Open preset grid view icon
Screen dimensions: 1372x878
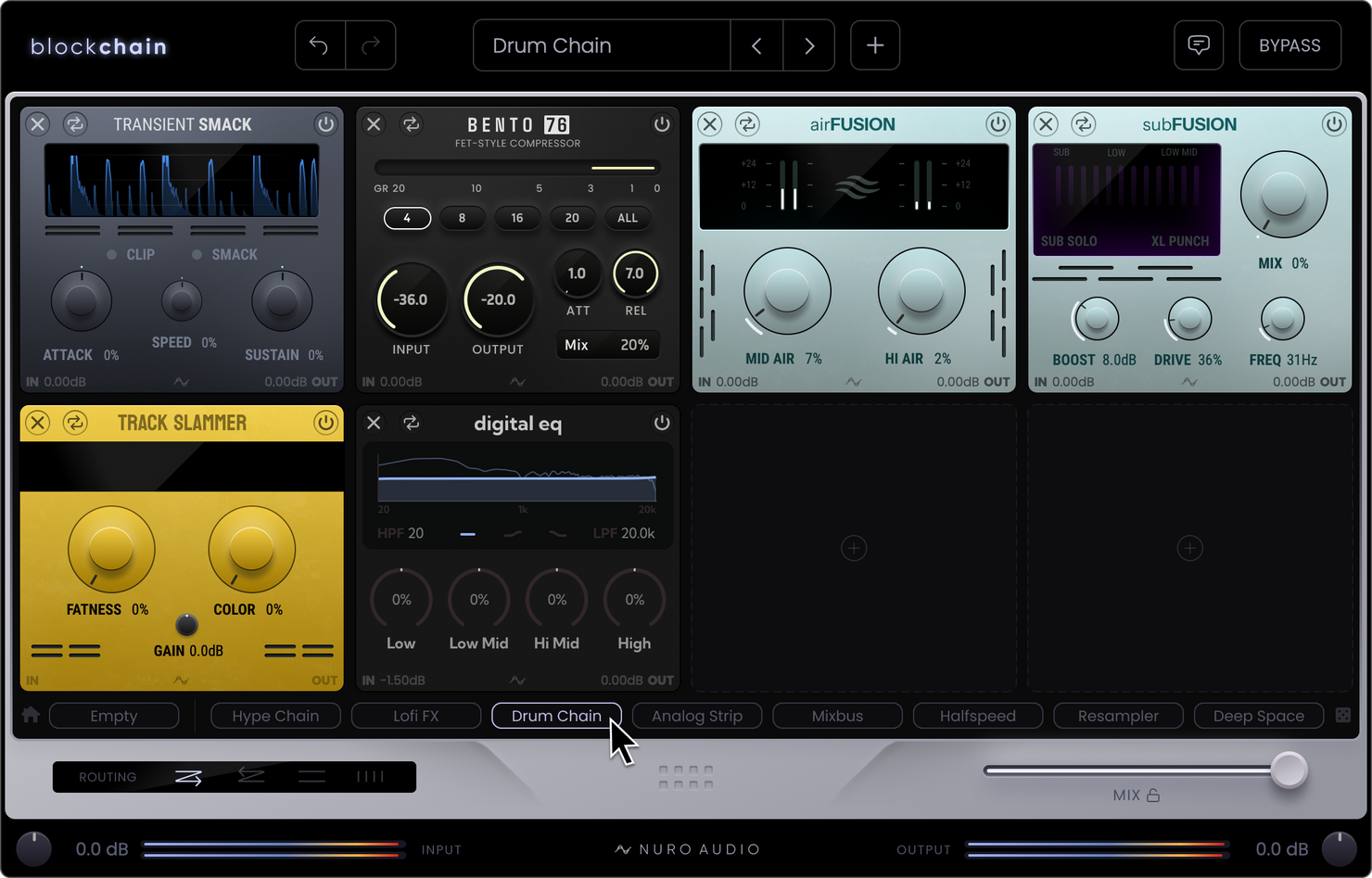click(x=1342, y=715)
